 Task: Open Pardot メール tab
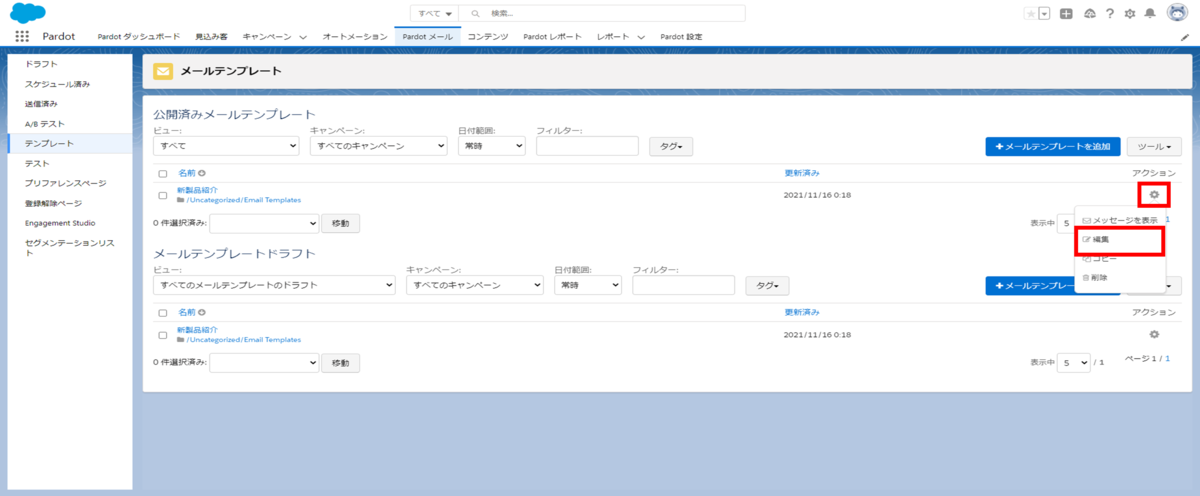pos(427,36)
